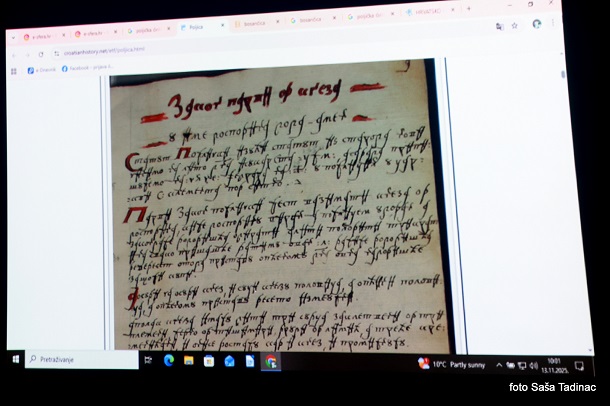Open File Explorer from the taskbar
Viewport: 610px width, 406px height.
pos(188,360)
